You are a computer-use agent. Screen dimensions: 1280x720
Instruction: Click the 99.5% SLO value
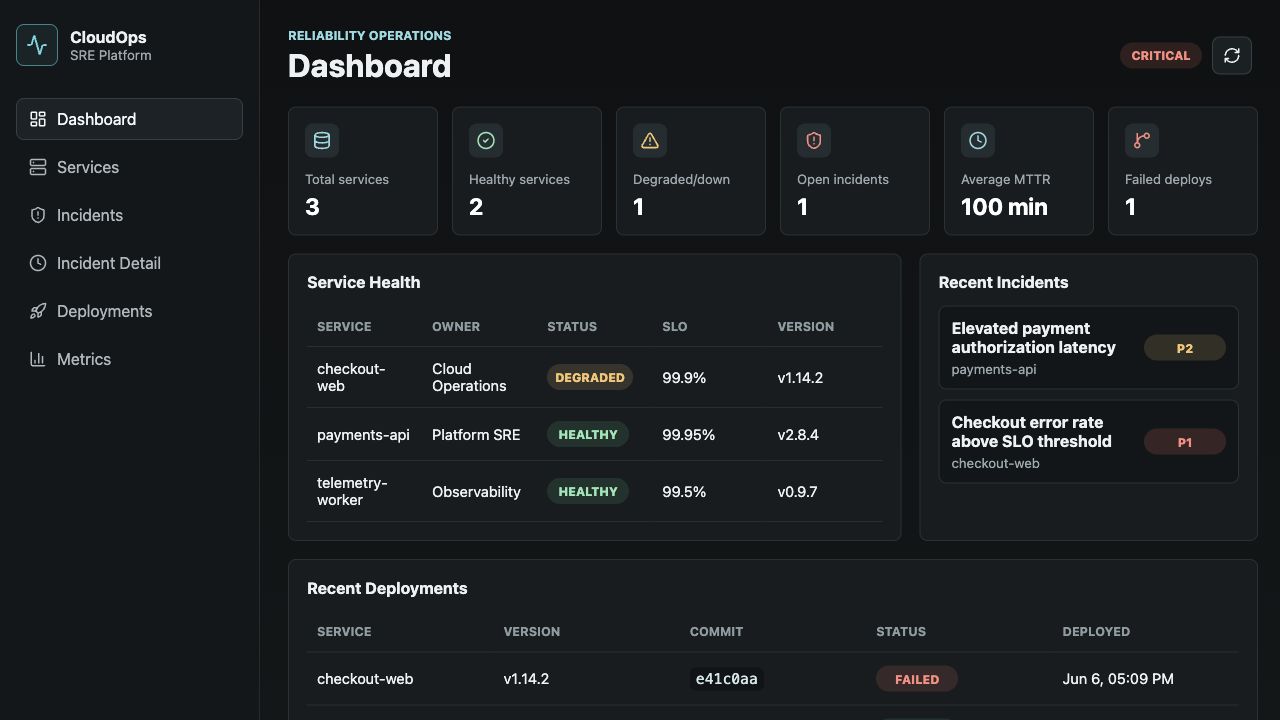tap(684, 492)
